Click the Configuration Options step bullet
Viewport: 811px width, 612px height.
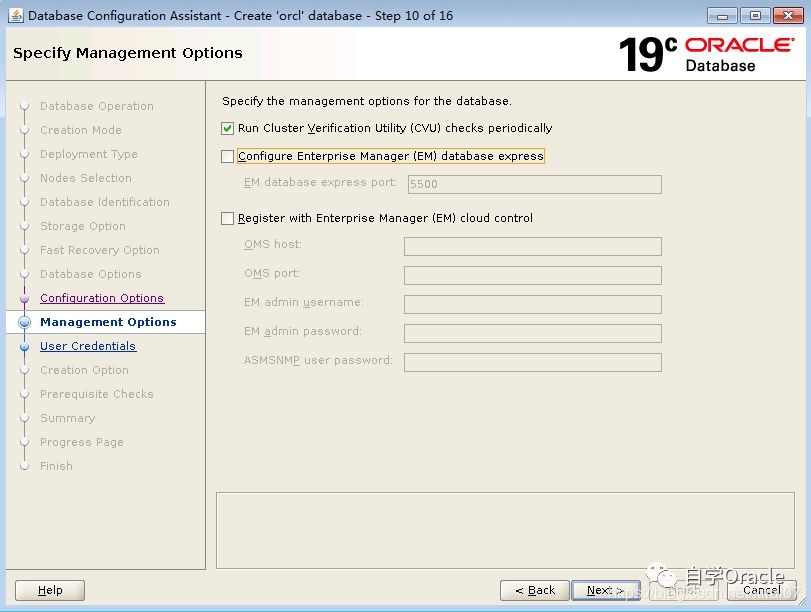click(25, 298)
